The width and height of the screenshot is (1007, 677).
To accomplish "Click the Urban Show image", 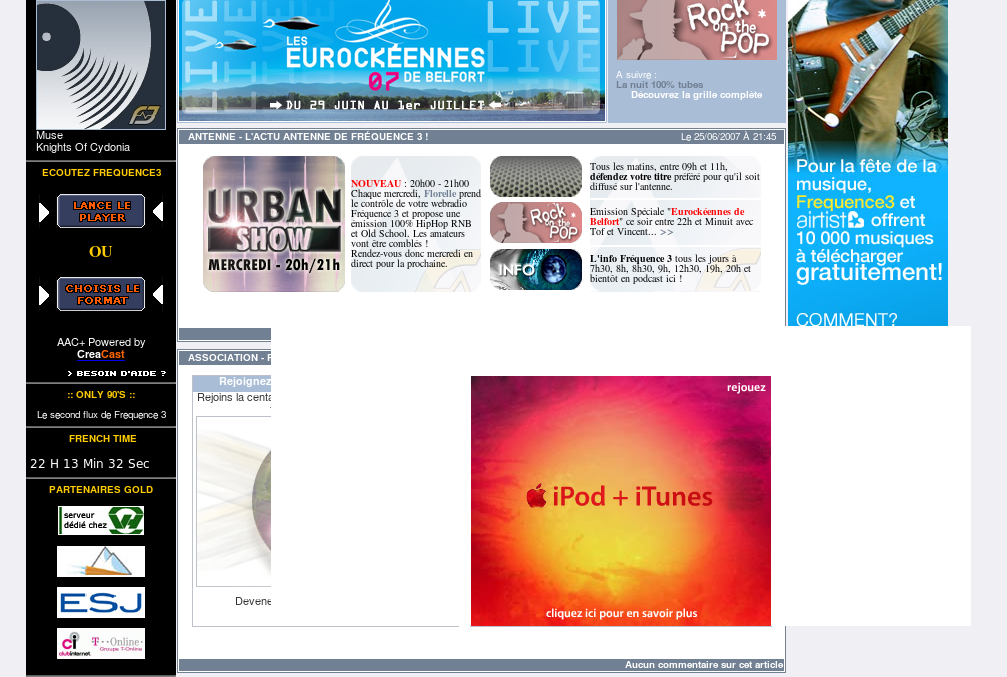I will tap(274, 224).
